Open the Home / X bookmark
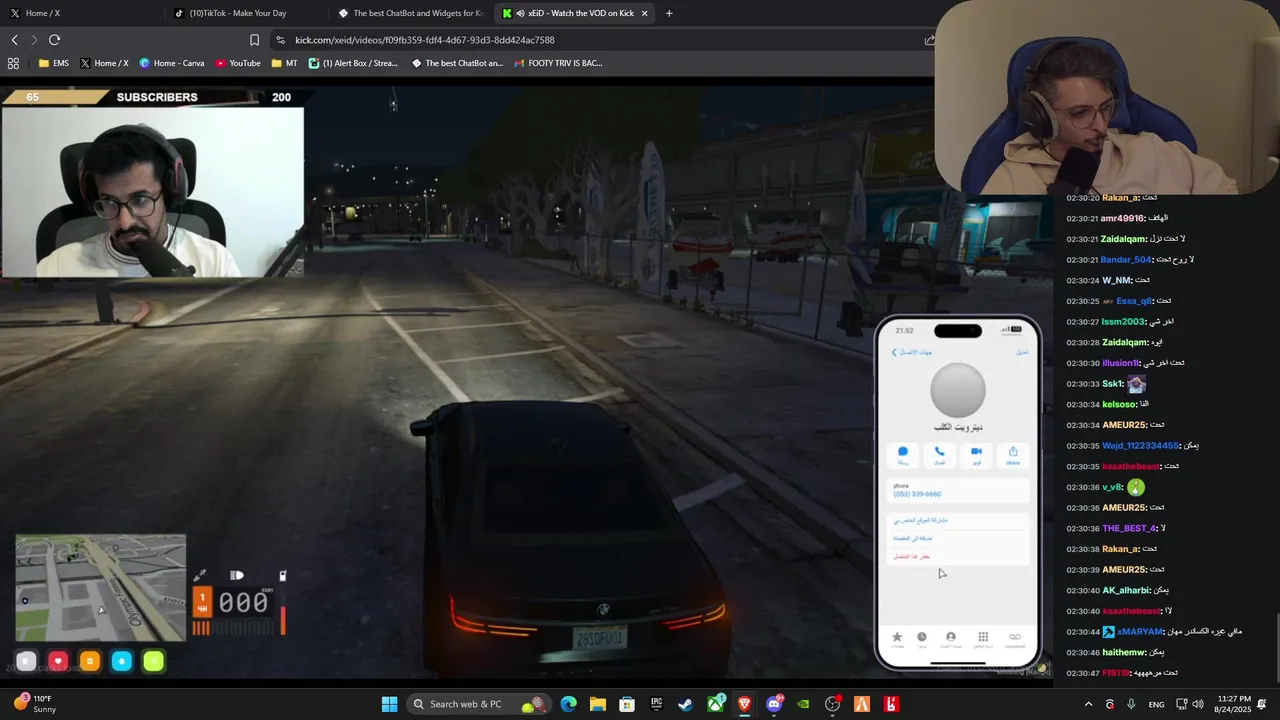This screenshot has height=720, width=1280. tap(104, 63)
